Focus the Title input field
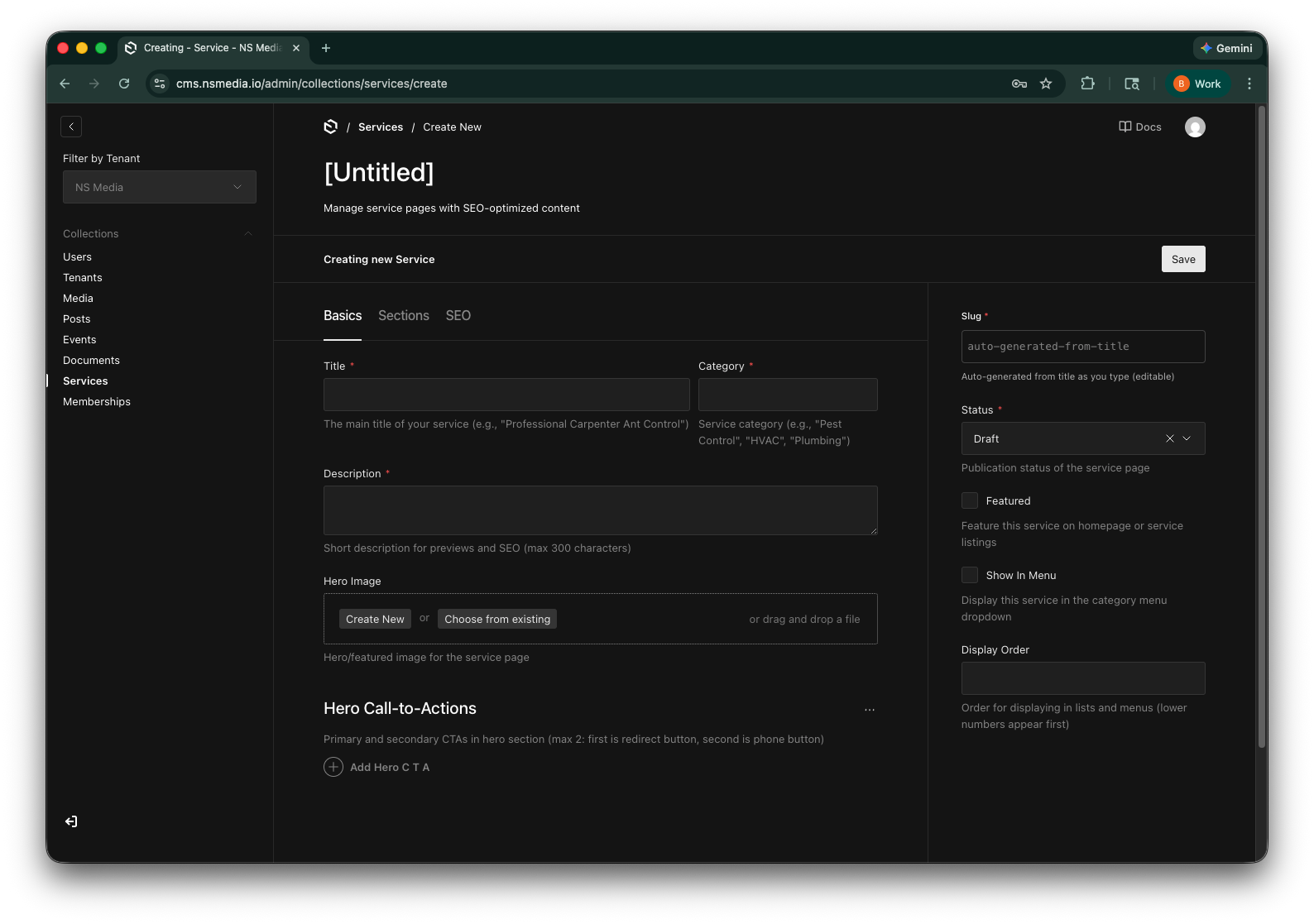1314x924 pixels. tap(506, 395)
